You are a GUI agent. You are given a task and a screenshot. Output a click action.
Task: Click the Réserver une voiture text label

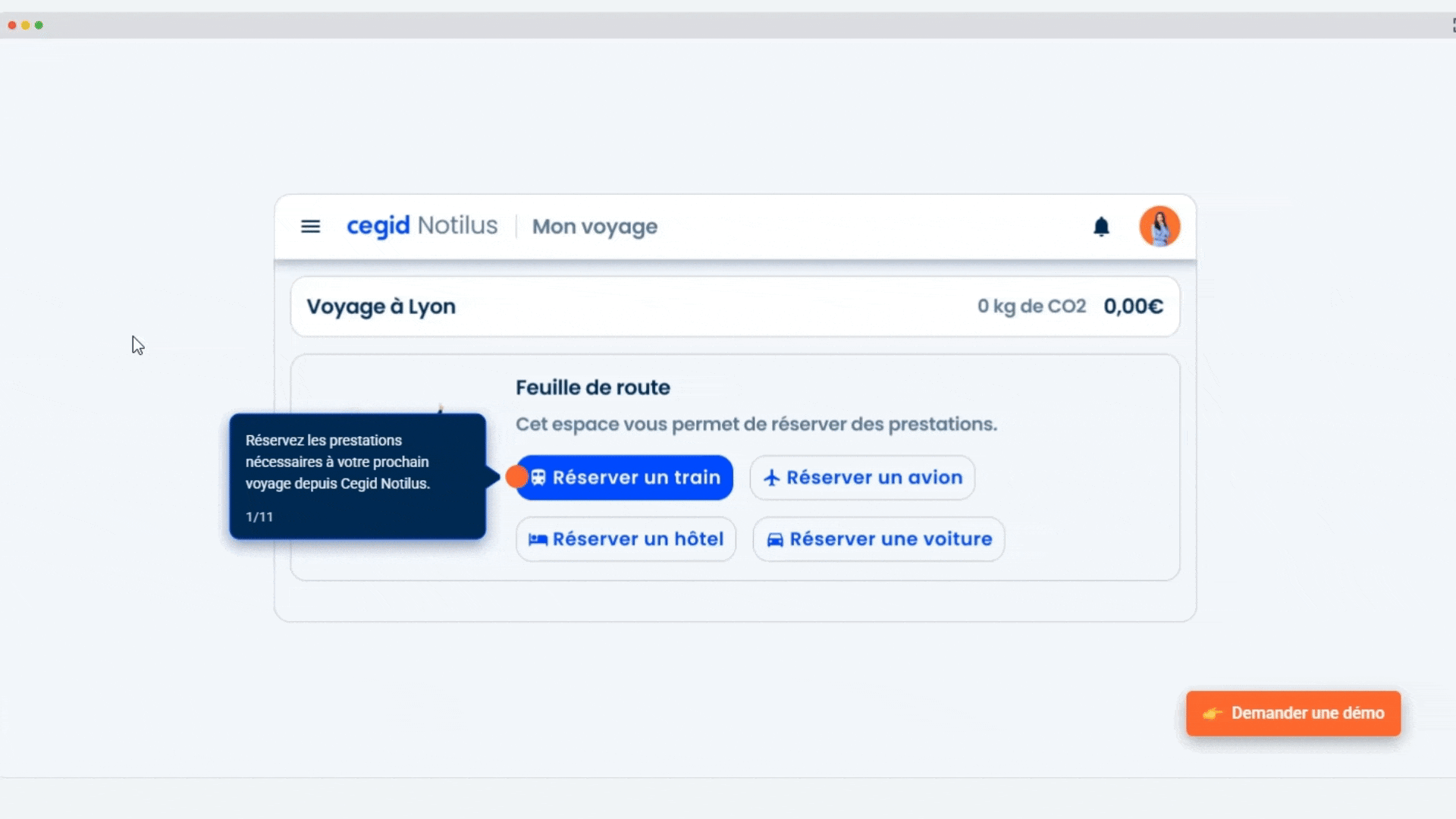pos(890,539)
